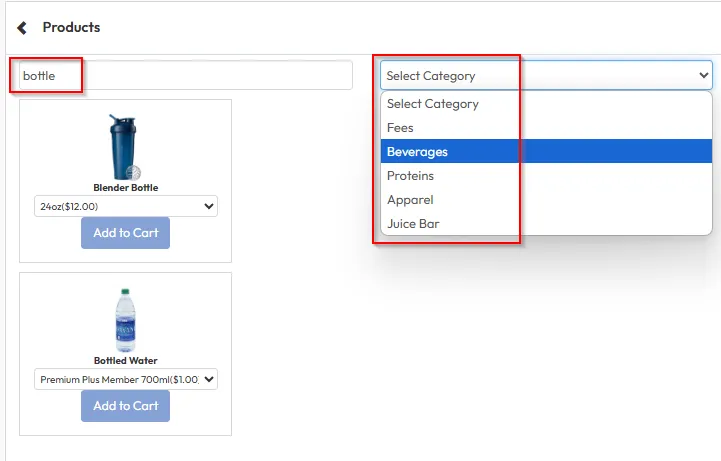721x461 pixels.
Task: Choose Apparel from the category options
Action: coord(410,200)
